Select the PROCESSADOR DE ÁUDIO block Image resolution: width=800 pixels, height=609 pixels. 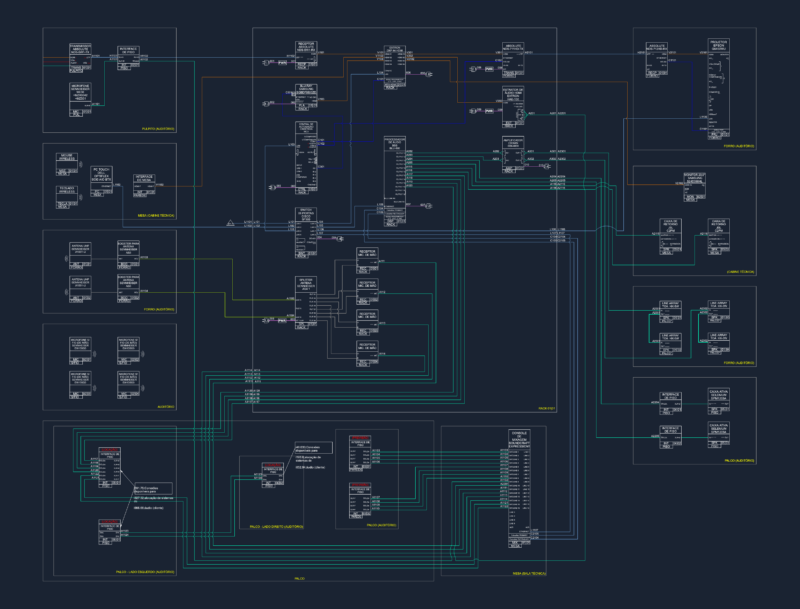coord(395,182)
